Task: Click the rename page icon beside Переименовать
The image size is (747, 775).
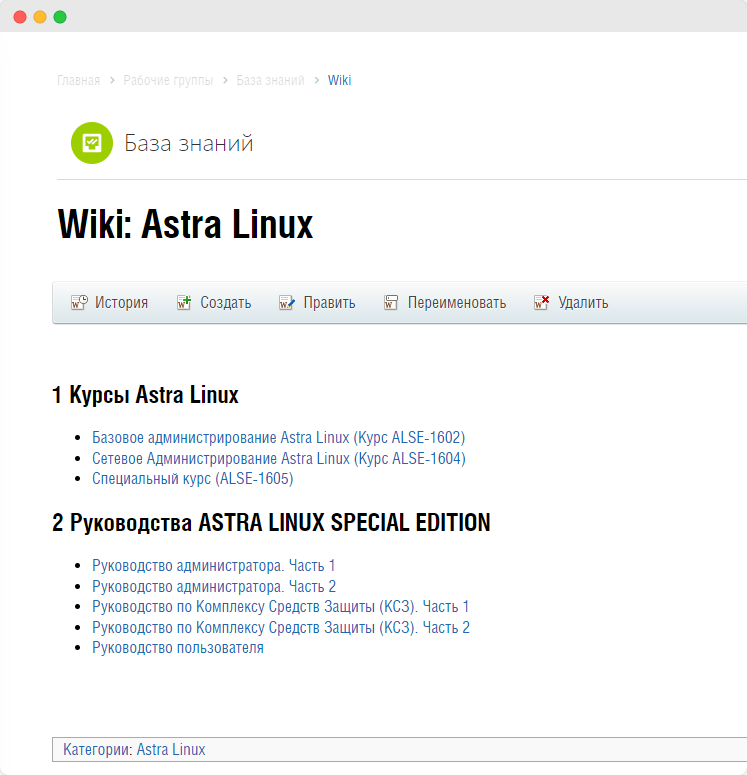Action: 391,302
